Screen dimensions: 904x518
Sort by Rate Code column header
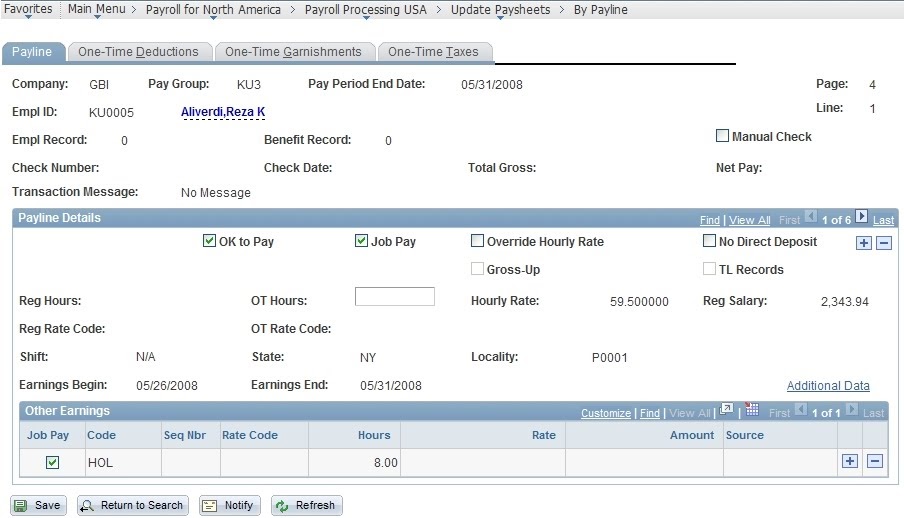[x=250, y=435]
